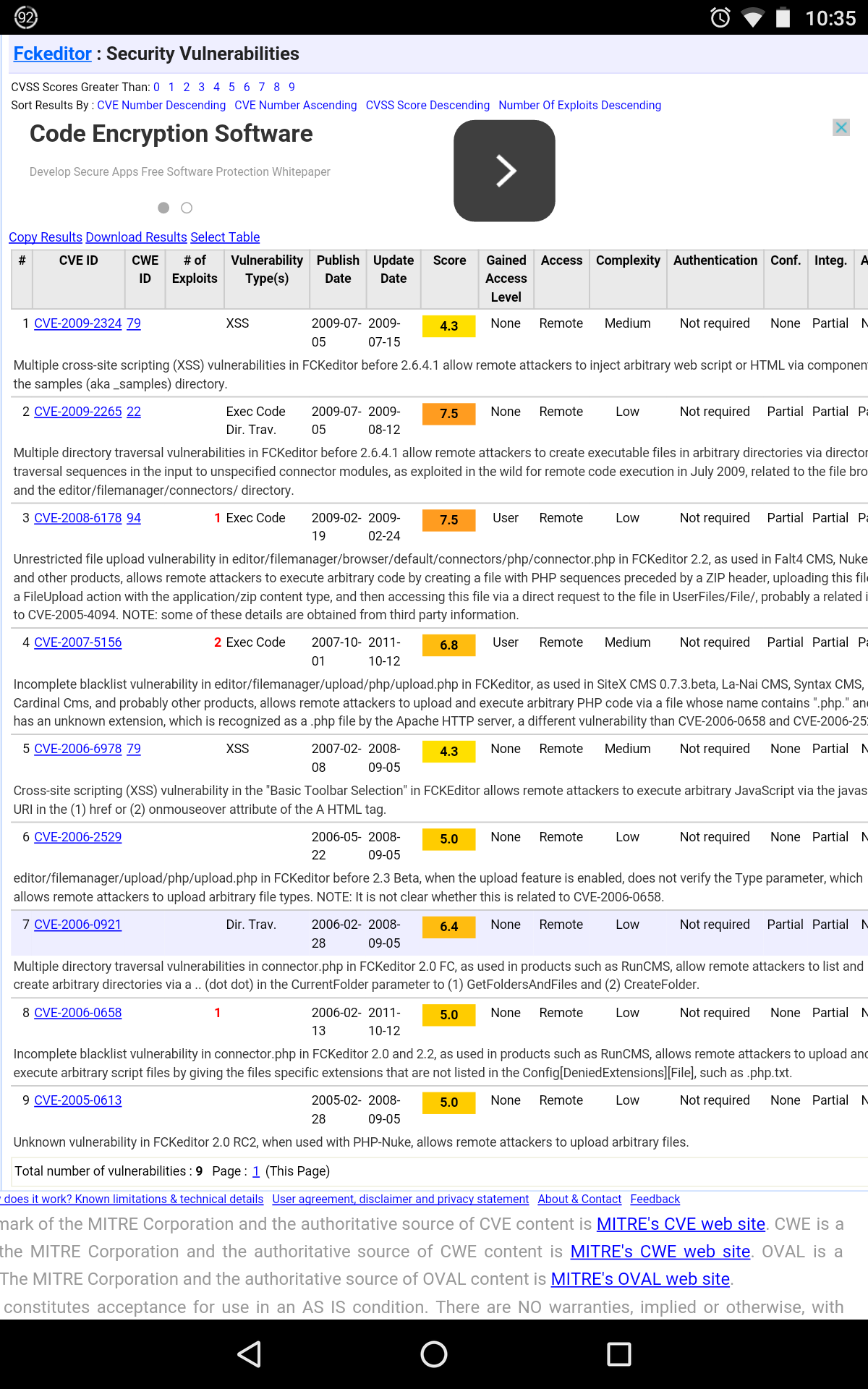Open CWE ID 22 link
Image resolution: width=868 pixels, height=1389 pixels.
(134, 412)
